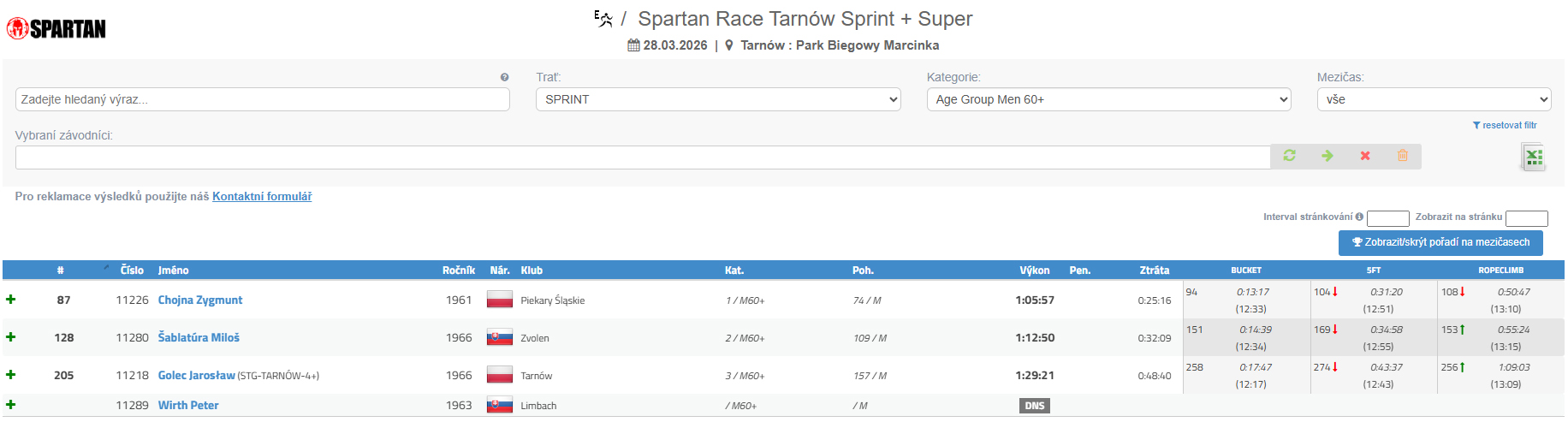1568x422 pixels.
Task: Click Zobrazit/skrýt pořadí na mezičasech button
Action: tap(1440, 242)
